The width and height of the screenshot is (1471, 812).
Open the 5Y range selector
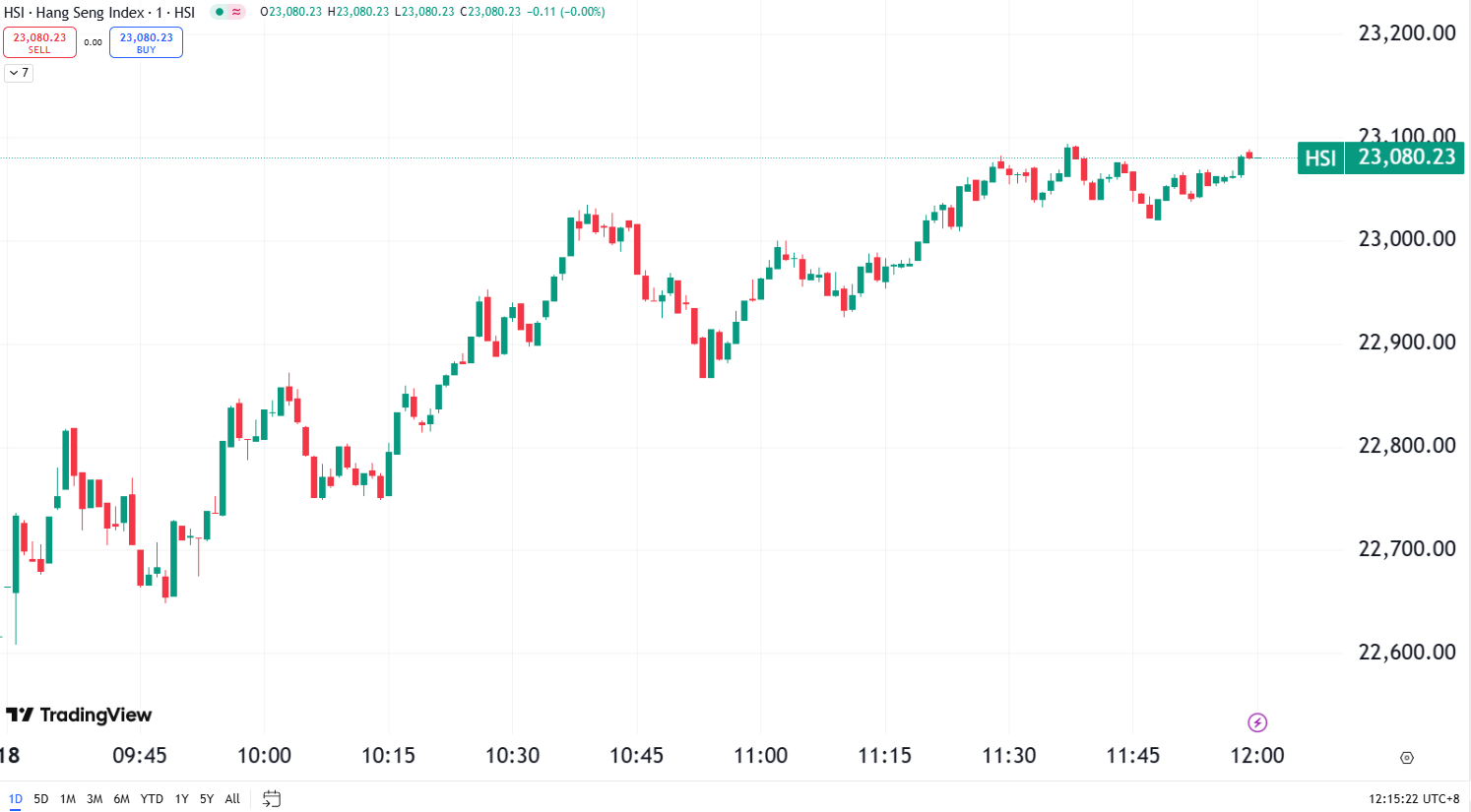point(206,798)
